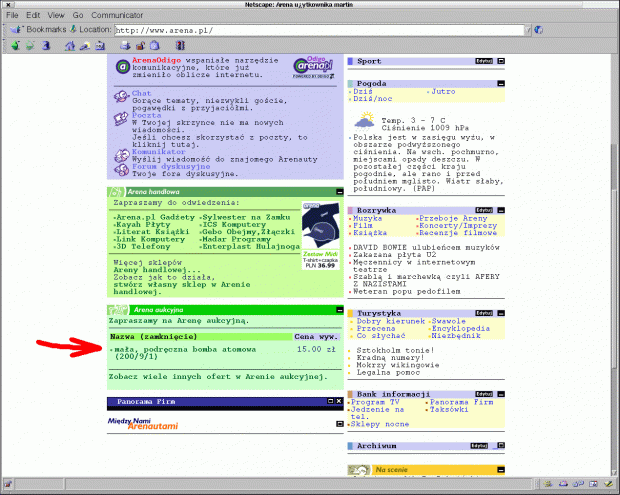
Task: Go to Home page icon
Action: pyautogui.click(x=70, y=45)
